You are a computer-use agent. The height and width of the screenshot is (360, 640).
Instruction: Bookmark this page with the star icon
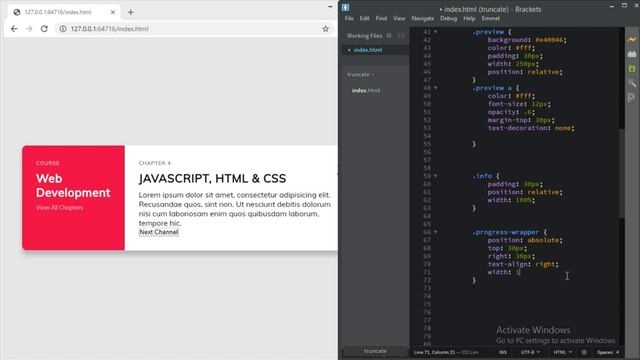pyautogui.click(x=325, y=29)
